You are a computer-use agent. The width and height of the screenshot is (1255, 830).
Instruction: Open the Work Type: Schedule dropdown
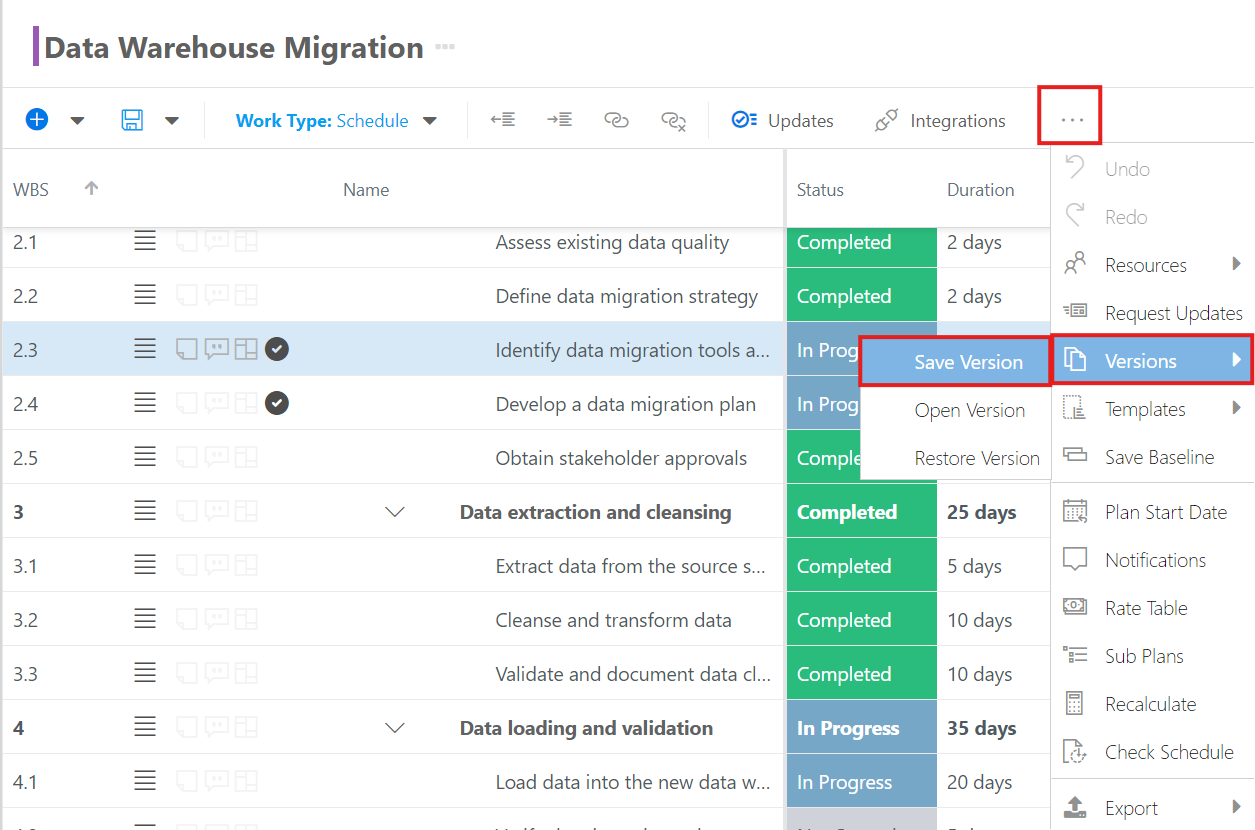(x=337, y=121)
